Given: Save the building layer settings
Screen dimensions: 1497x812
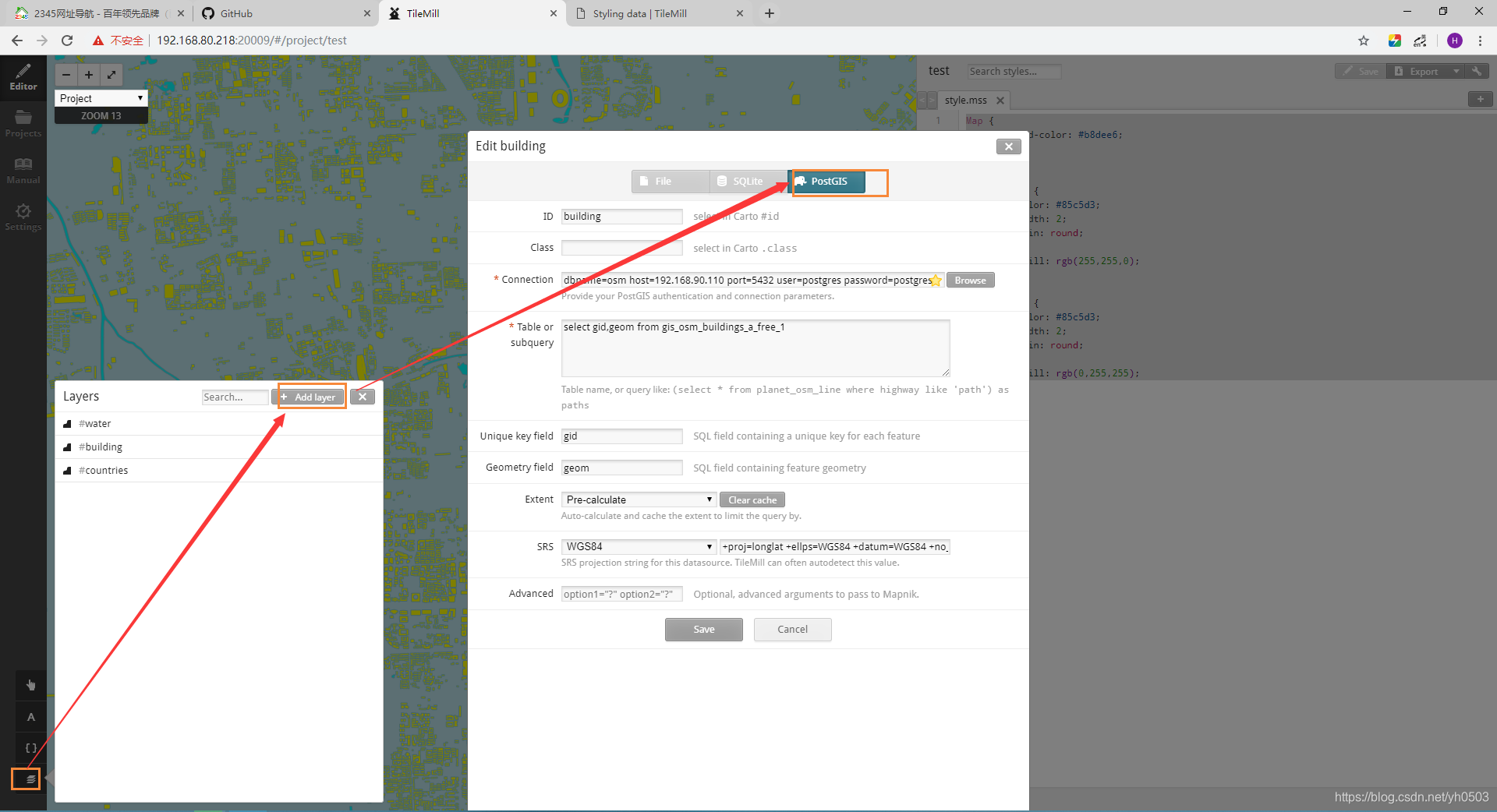Looking at the screenshot, I should pyautogui.click(x=703, y=630).
